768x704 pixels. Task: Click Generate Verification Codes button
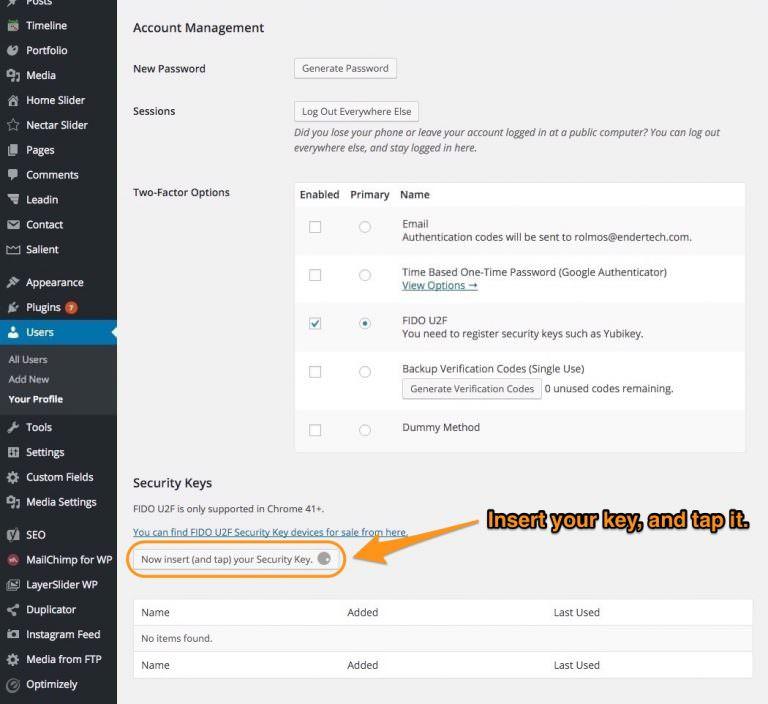tap(472, 389)
